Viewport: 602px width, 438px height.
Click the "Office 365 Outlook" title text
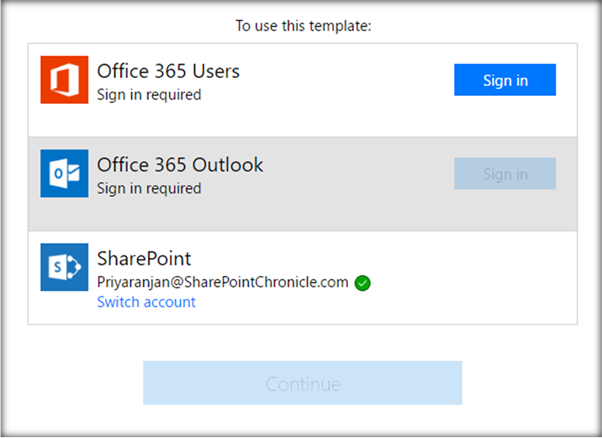point(180,164)
